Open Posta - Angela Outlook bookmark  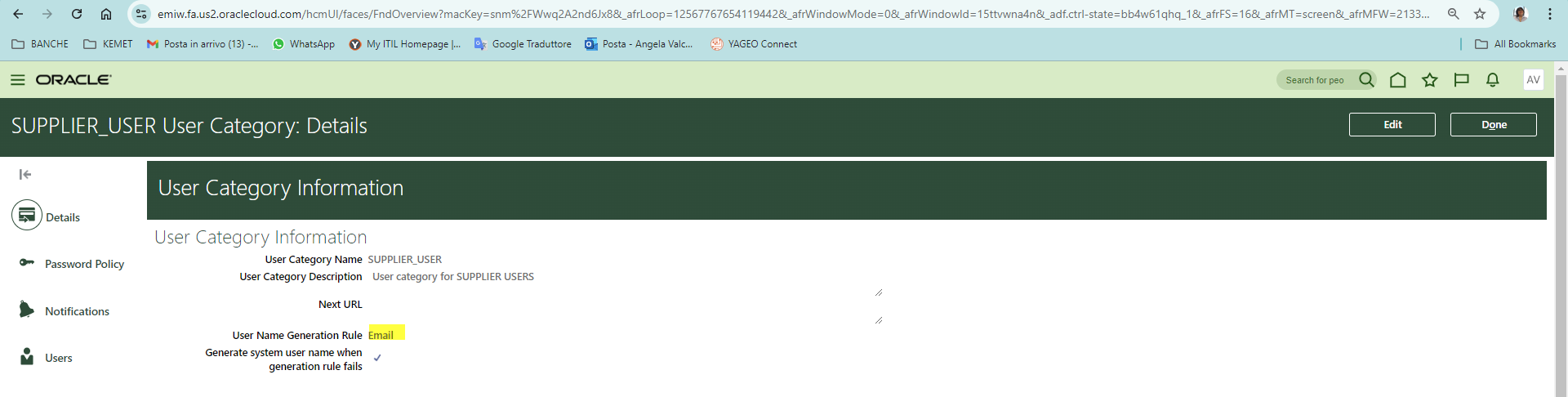(x=639, y=44)
